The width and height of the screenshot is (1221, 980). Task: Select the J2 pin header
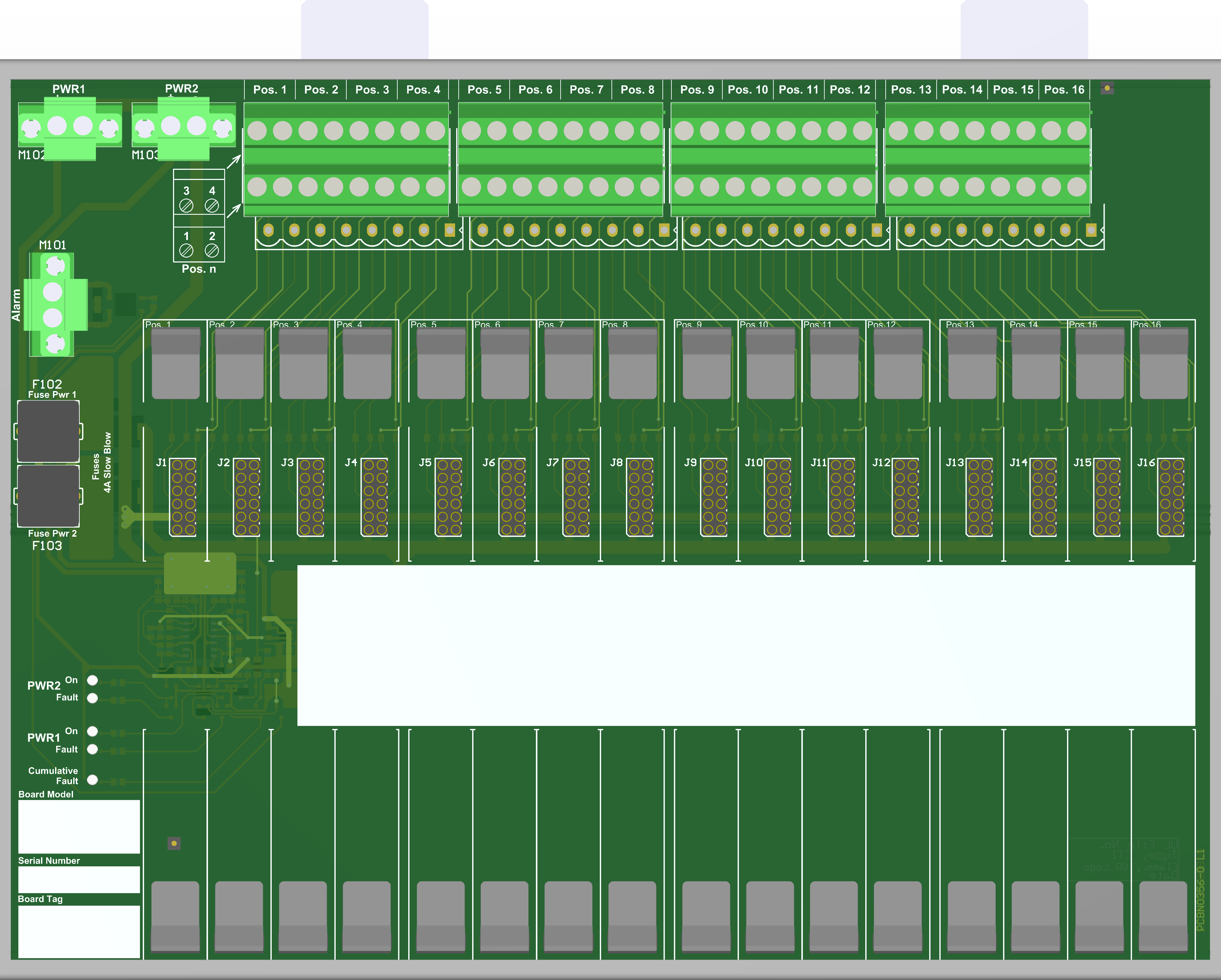(247, 497)
